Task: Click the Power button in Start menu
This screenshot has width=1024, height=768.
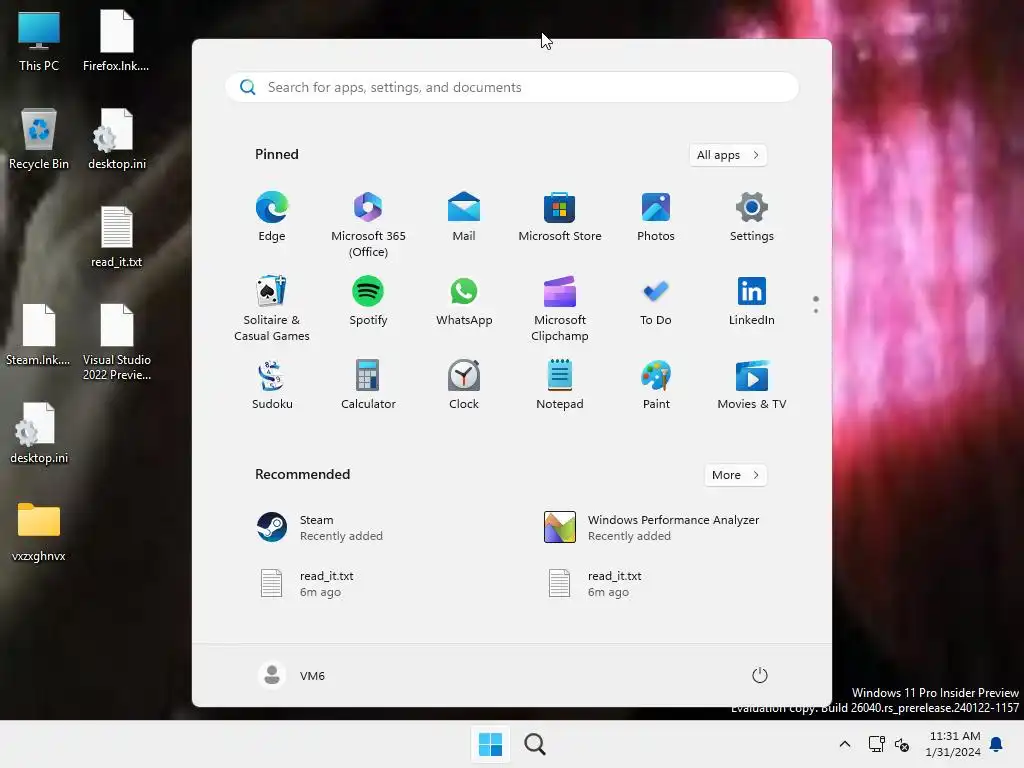Action: (x=759, y=675)
